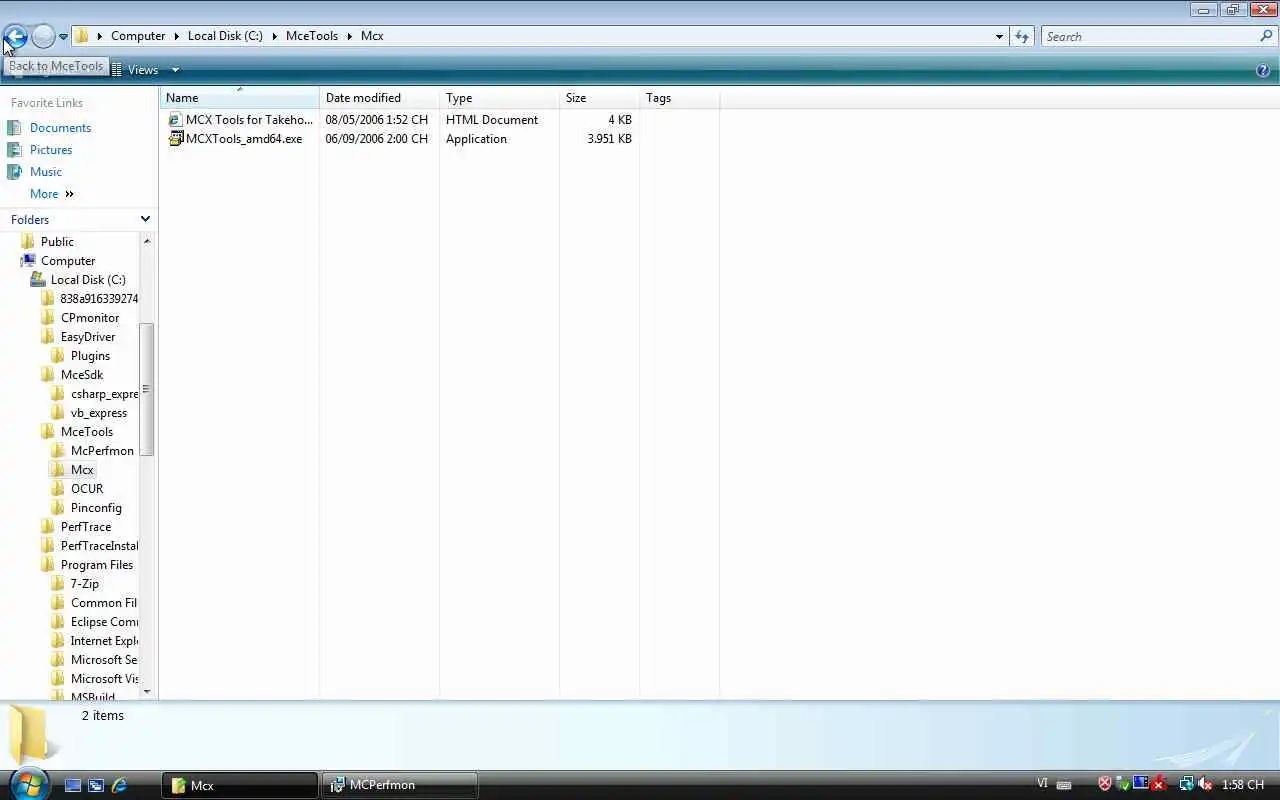Select Plugins folder in tree
Viewport: 1280px width, 800px height.
tap(90, 356)
